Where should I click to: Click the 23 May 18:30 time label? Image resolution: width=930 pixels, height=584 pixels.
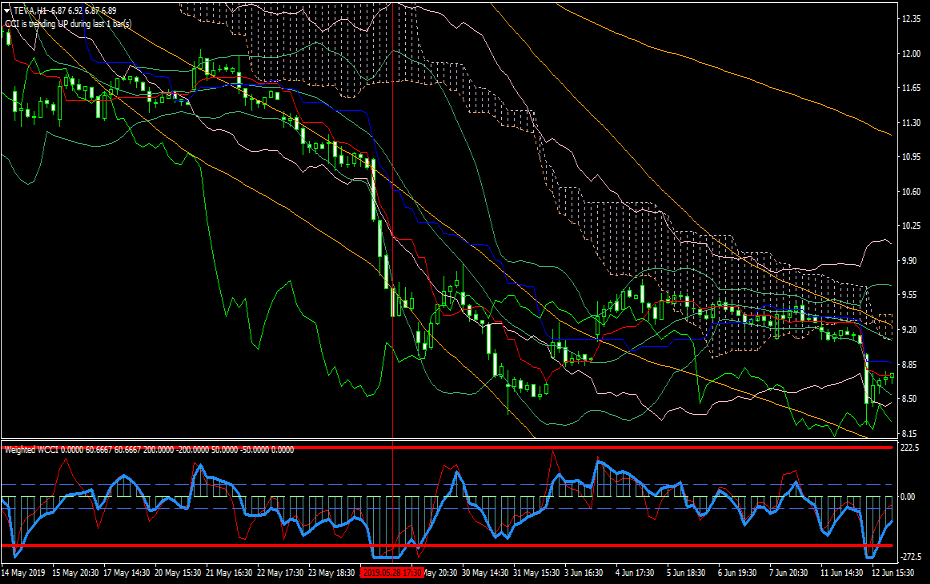click(x=329, y=573)
